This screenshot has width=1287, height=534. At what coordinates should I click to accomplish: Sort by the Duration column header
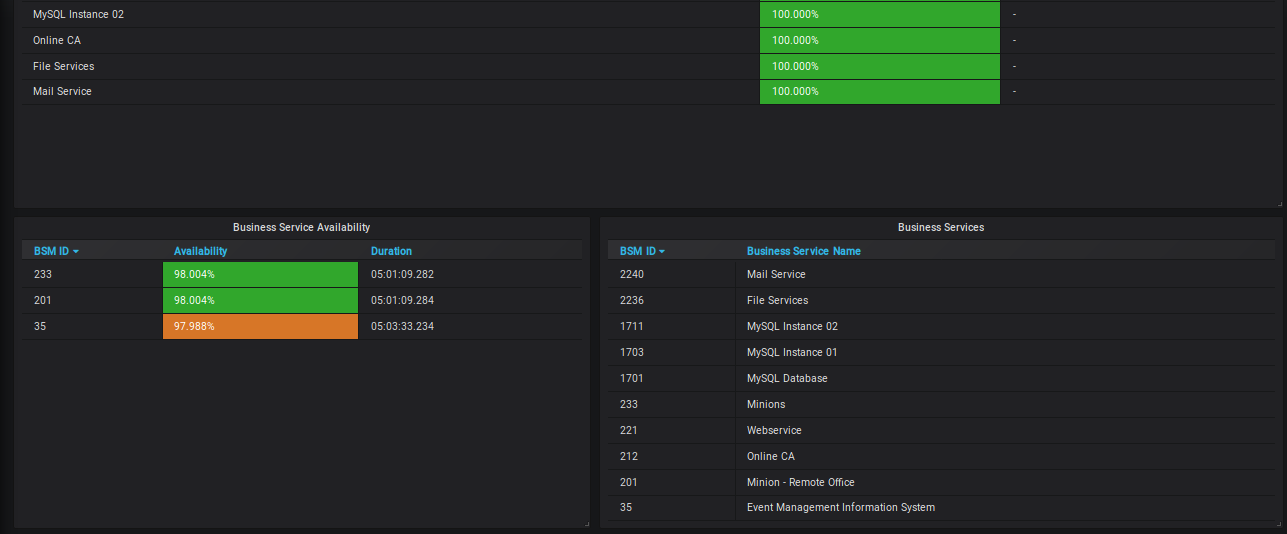391,252
